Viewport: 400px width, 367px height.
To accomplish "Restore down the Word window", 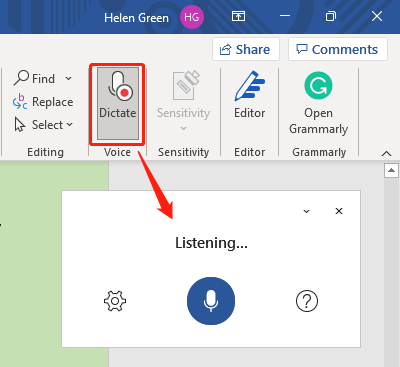I will point(331,16).
